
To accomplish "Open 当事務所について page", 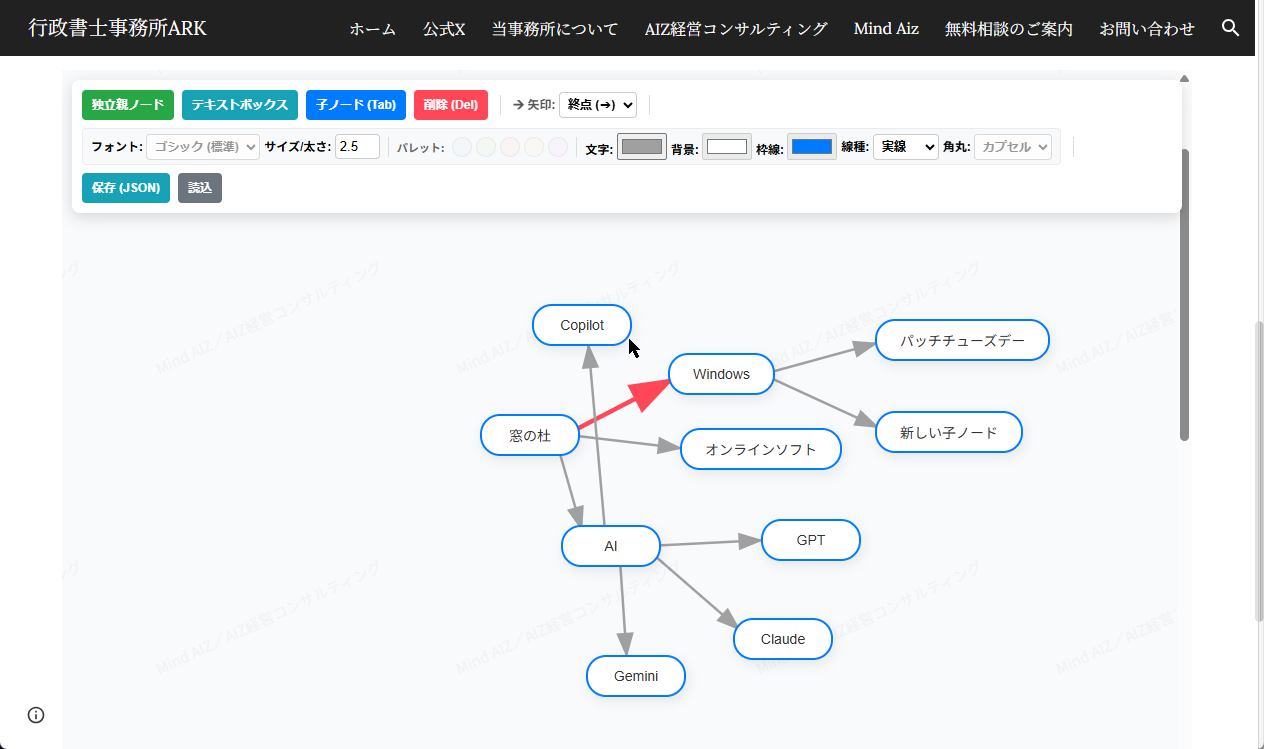I will click(x=555, y=29).
